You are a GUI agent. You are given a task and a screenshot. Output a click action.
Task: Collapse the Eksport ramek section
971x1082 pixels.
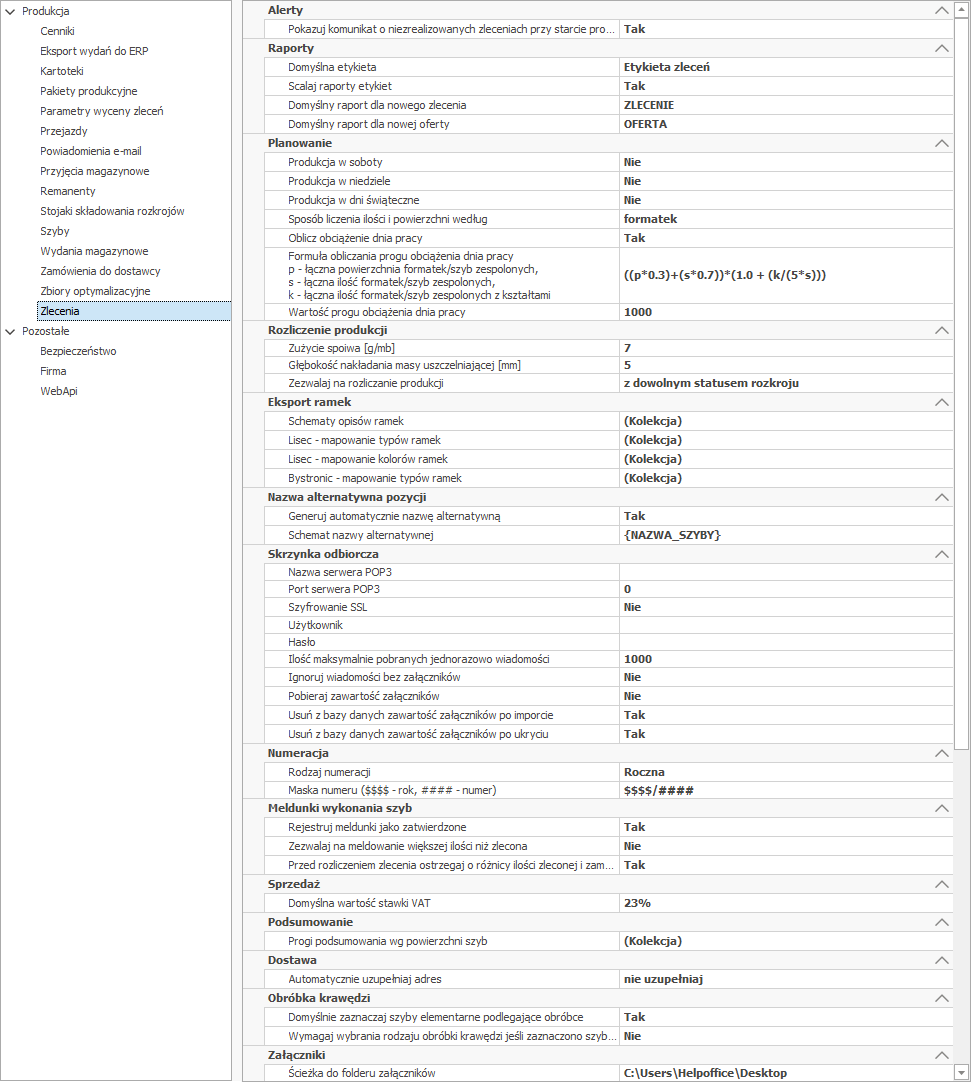coord(939,402)
